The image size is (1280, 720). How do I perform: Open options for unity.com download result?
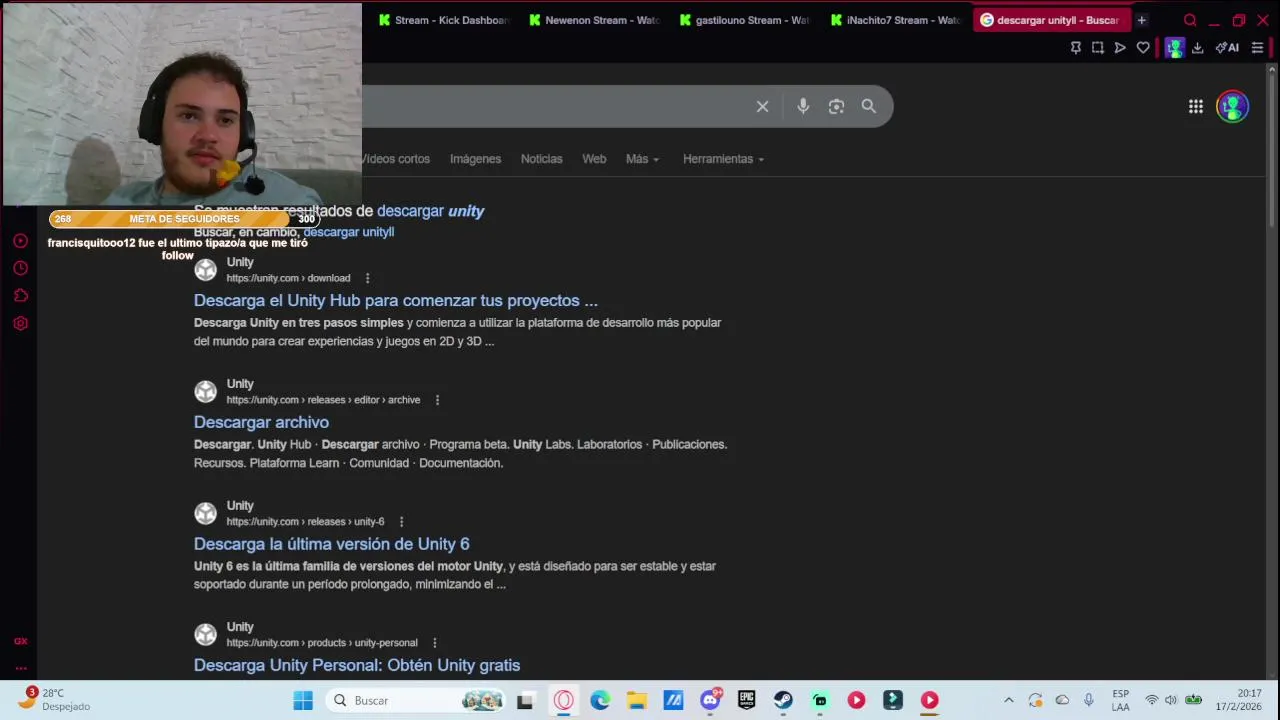click(367, 278)
